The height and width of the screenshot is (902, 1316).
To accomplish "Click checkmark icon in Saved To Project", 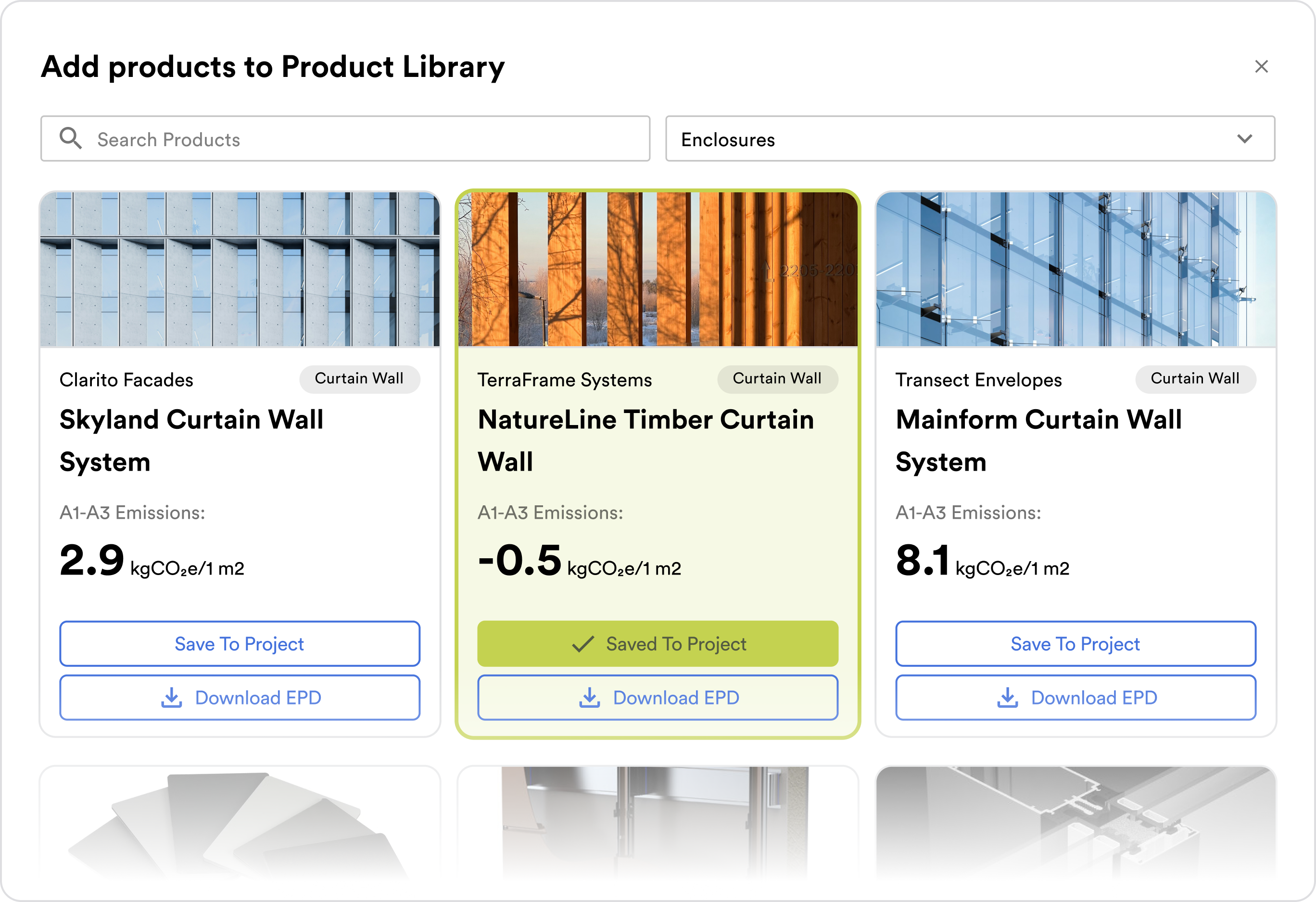I will coord(582,644).
